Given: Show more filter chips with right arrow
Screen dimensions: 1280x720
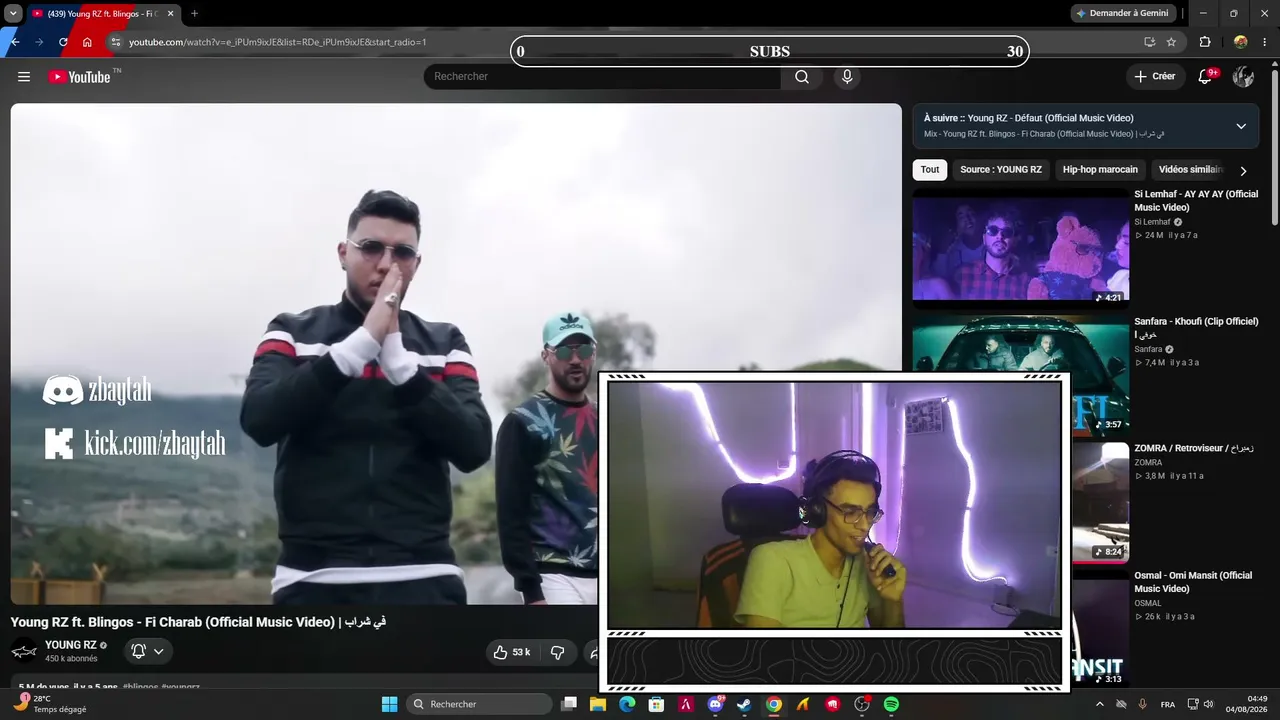Looking at the screenshot, I should click(x=1243, y=171).
